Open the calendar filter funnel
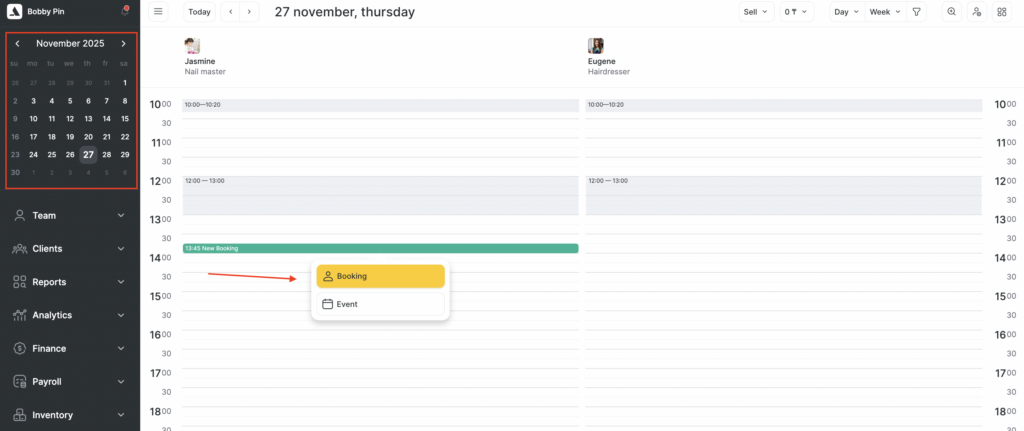 (x=917, y=12)
